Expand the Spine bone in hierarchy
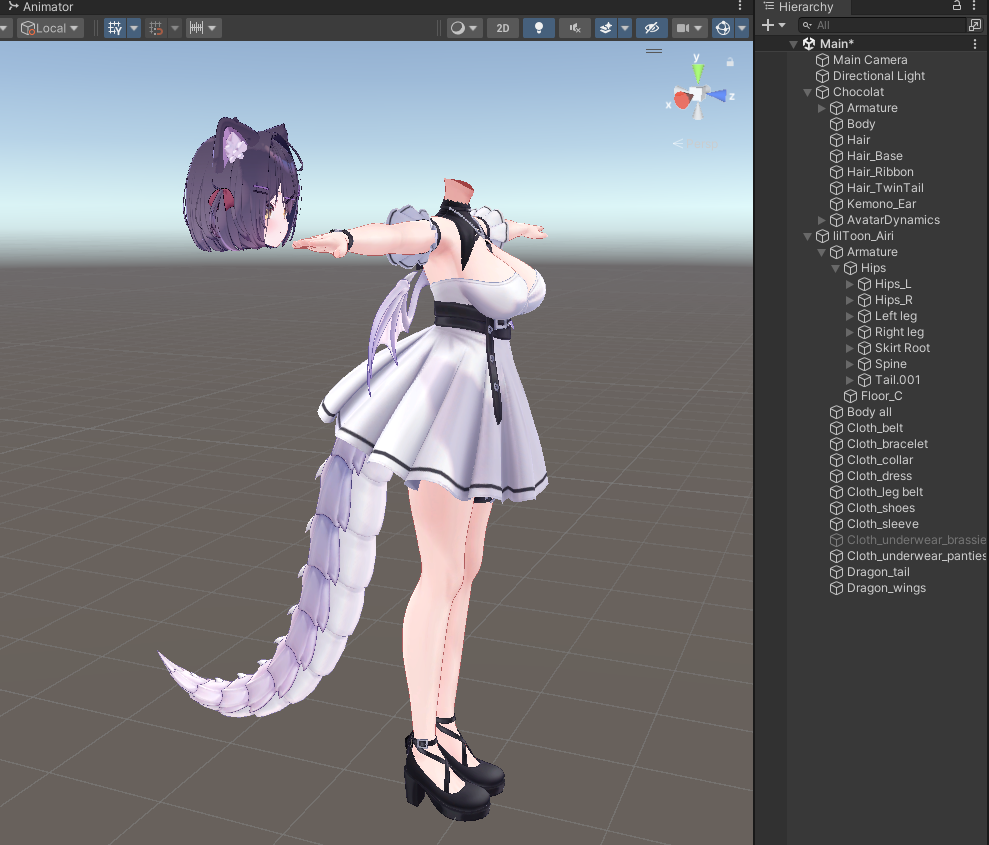 click(850, 364)
